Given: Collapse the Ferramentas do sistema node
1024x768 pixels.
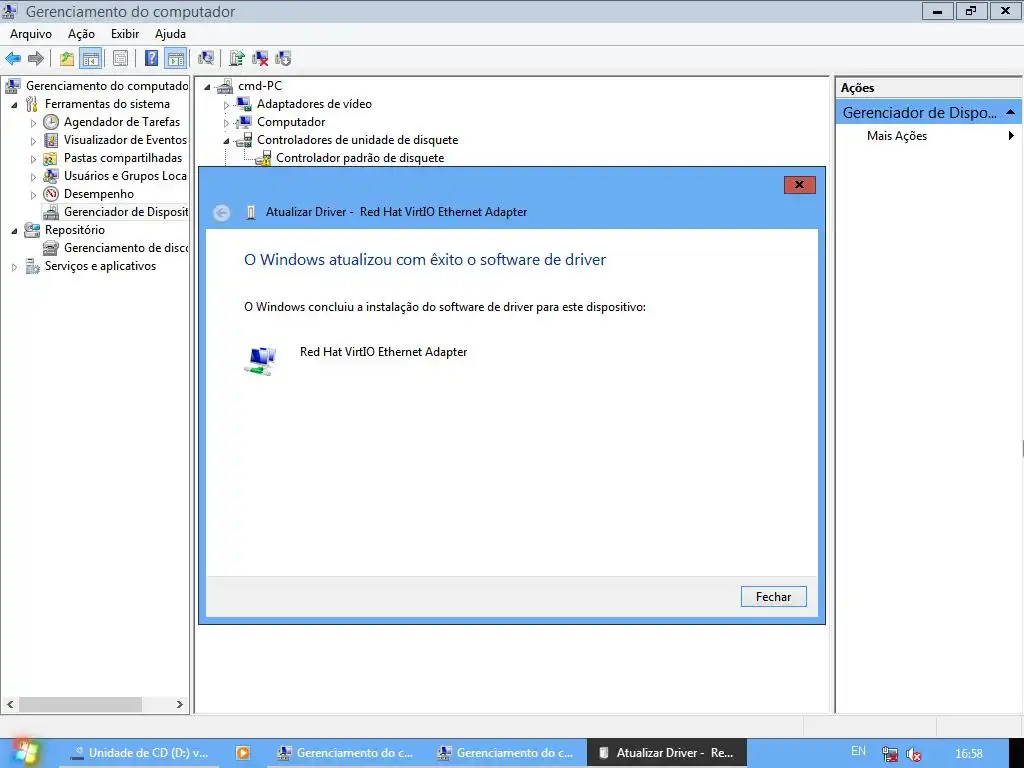Looking at the screenshot, I should (14, 104).
